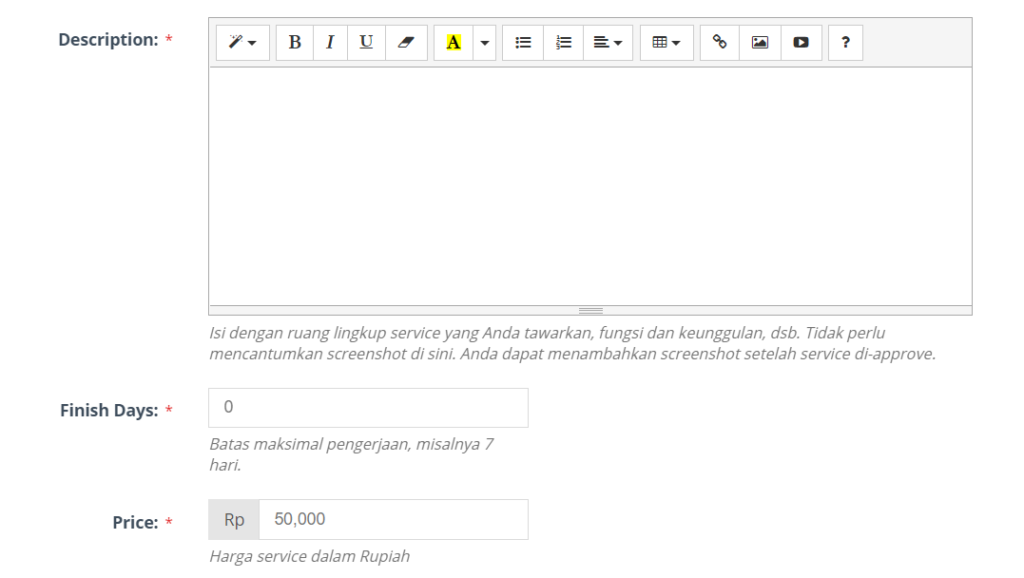
Task: Insert a hyperlink with link icon
Action: (720, 42)
